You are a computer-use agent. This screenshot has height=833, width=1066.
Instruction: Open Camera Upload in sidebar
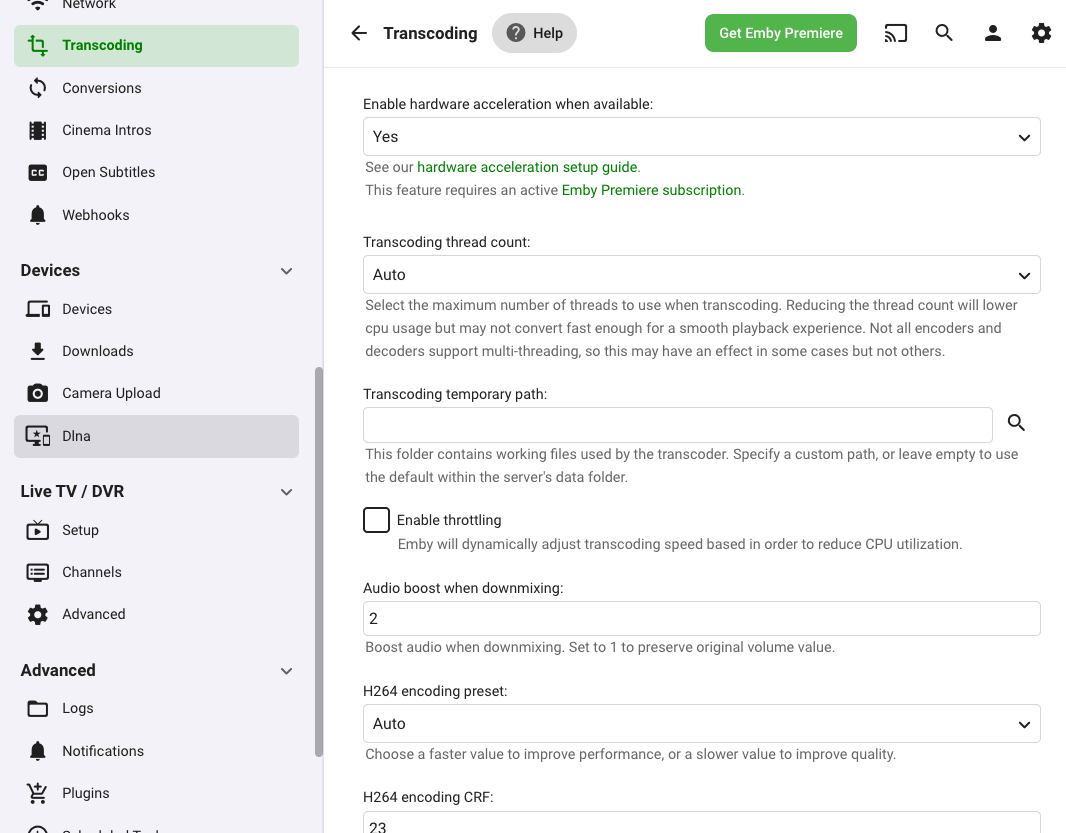tap(111, 393)
